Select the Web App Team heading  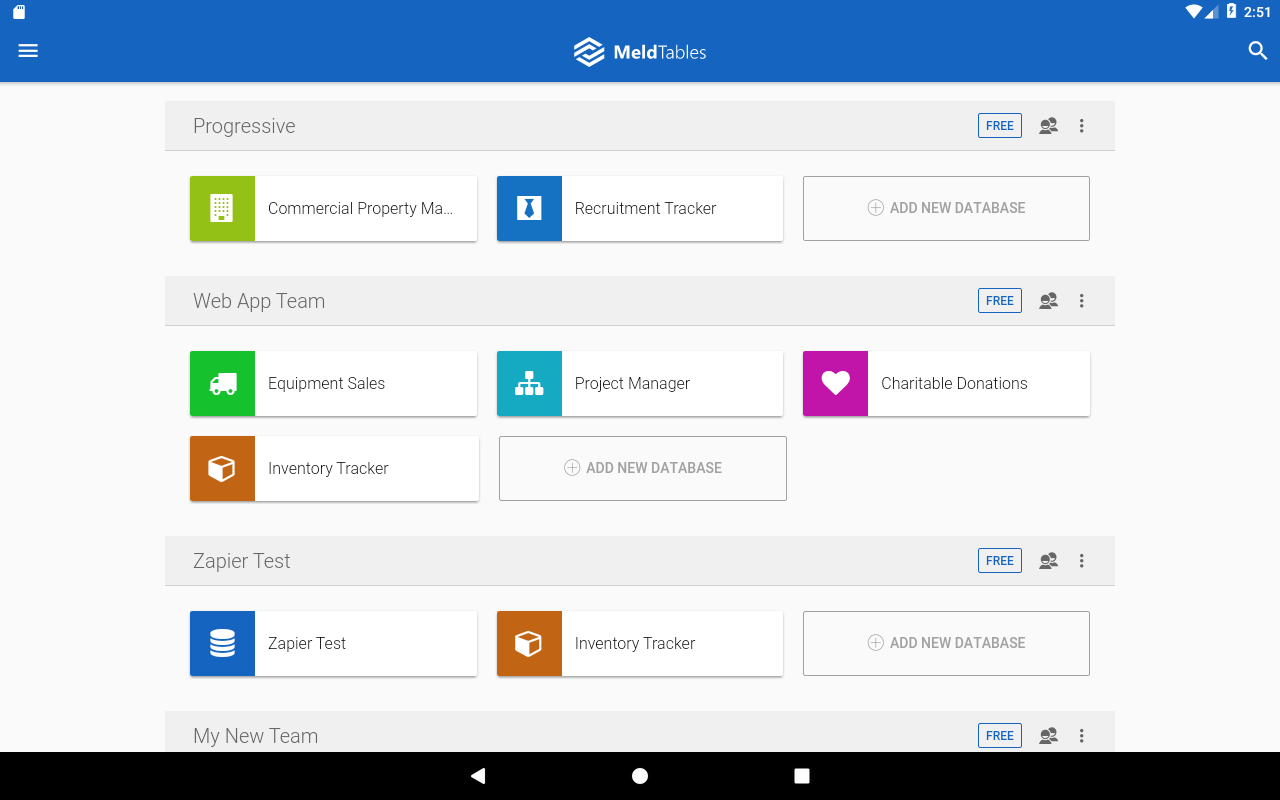[x=259, y=301]
